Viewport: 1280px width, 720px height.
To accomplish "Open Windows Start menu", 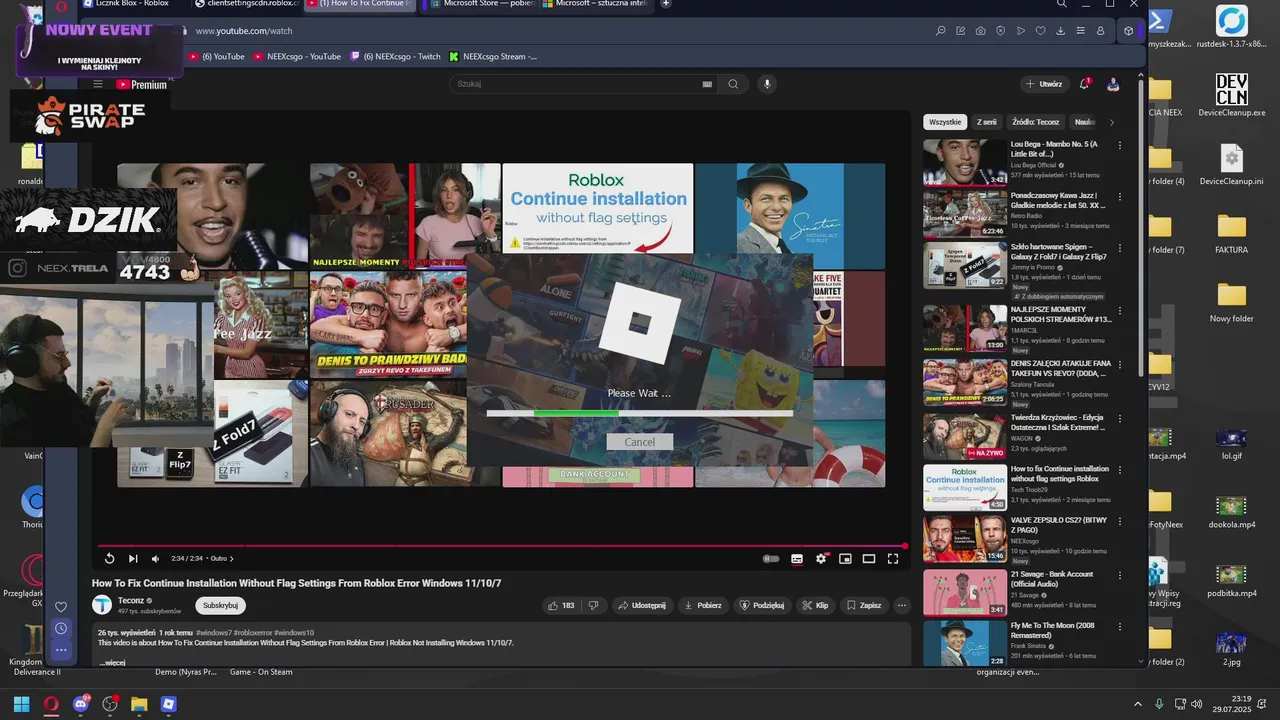I will coord(21,704).
